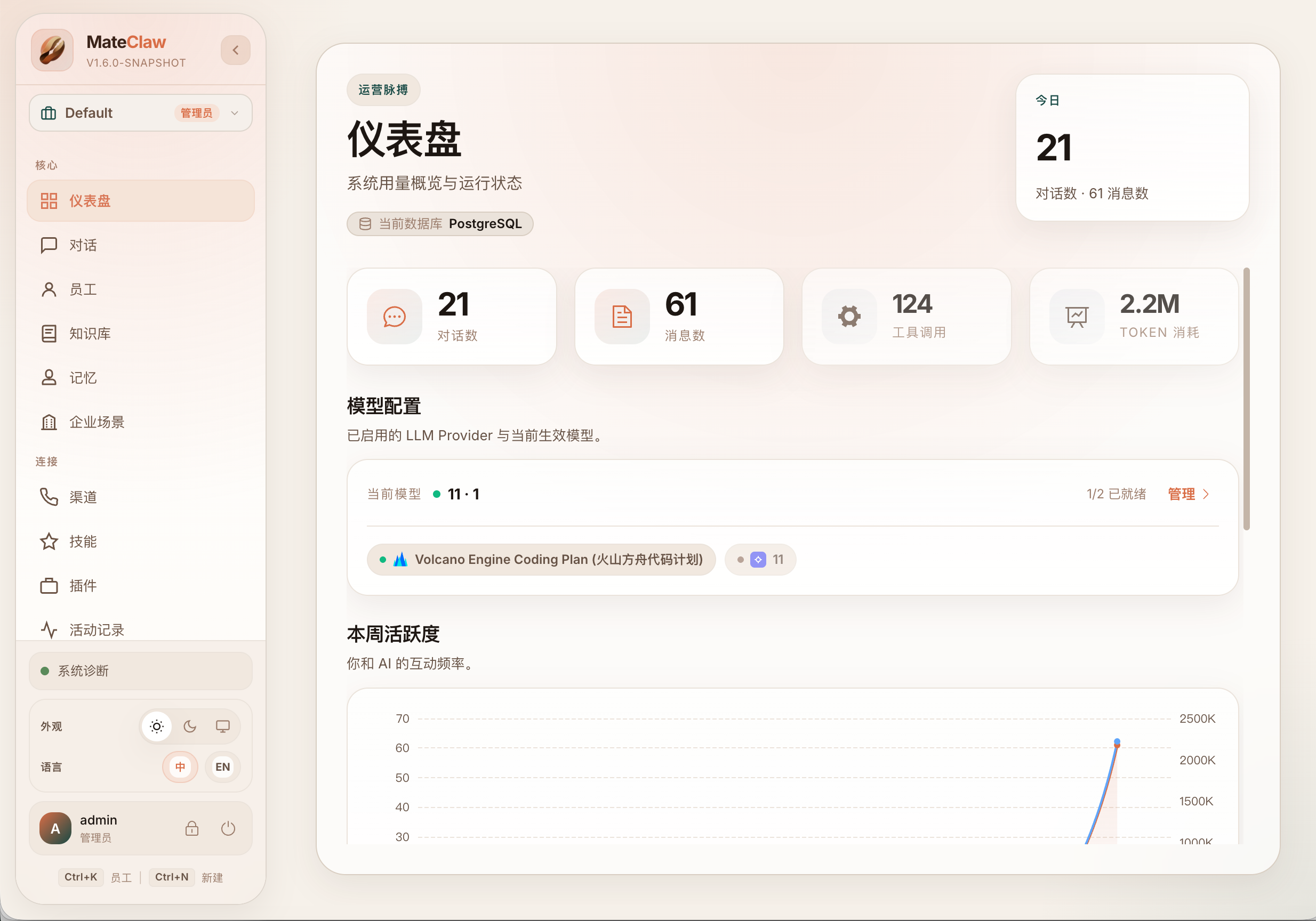
Task: Click the lock icon in admin card
Action: [192, 828]
